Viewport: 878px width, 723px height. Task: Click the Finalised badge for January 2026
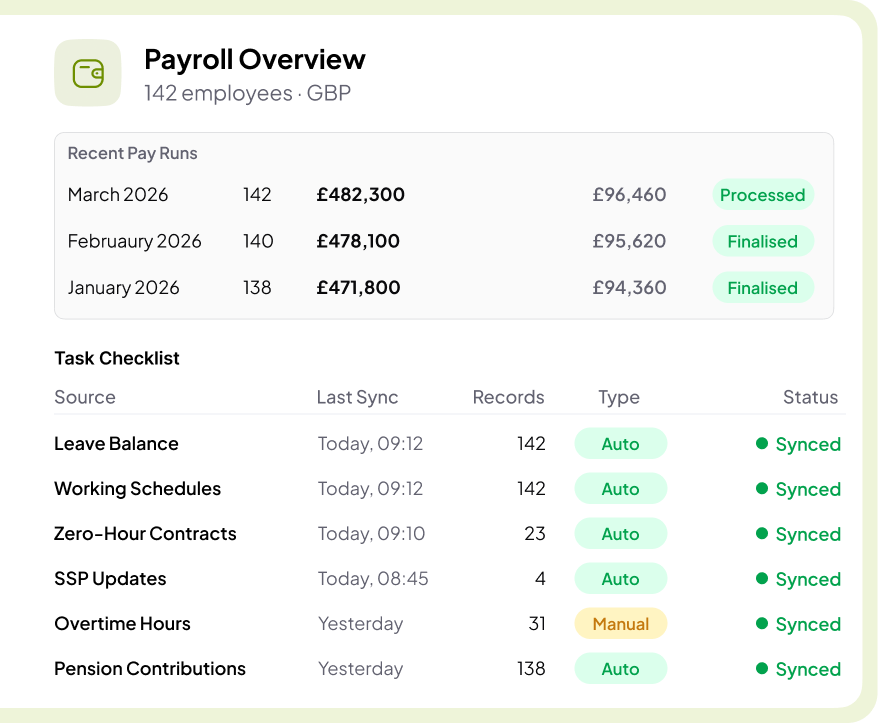point(762,288)
